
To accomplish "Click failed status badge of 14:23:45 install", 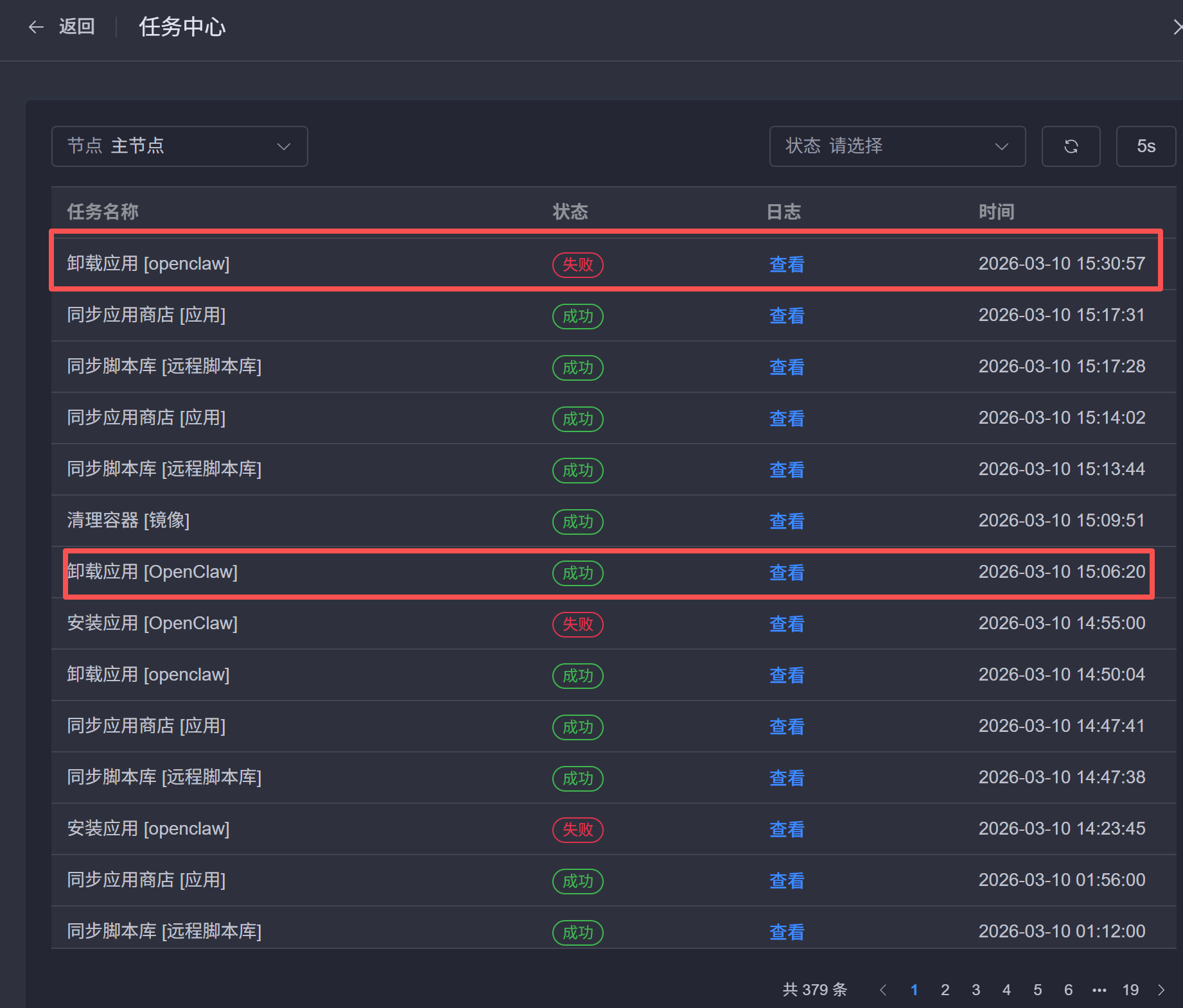I will (577, 830).
